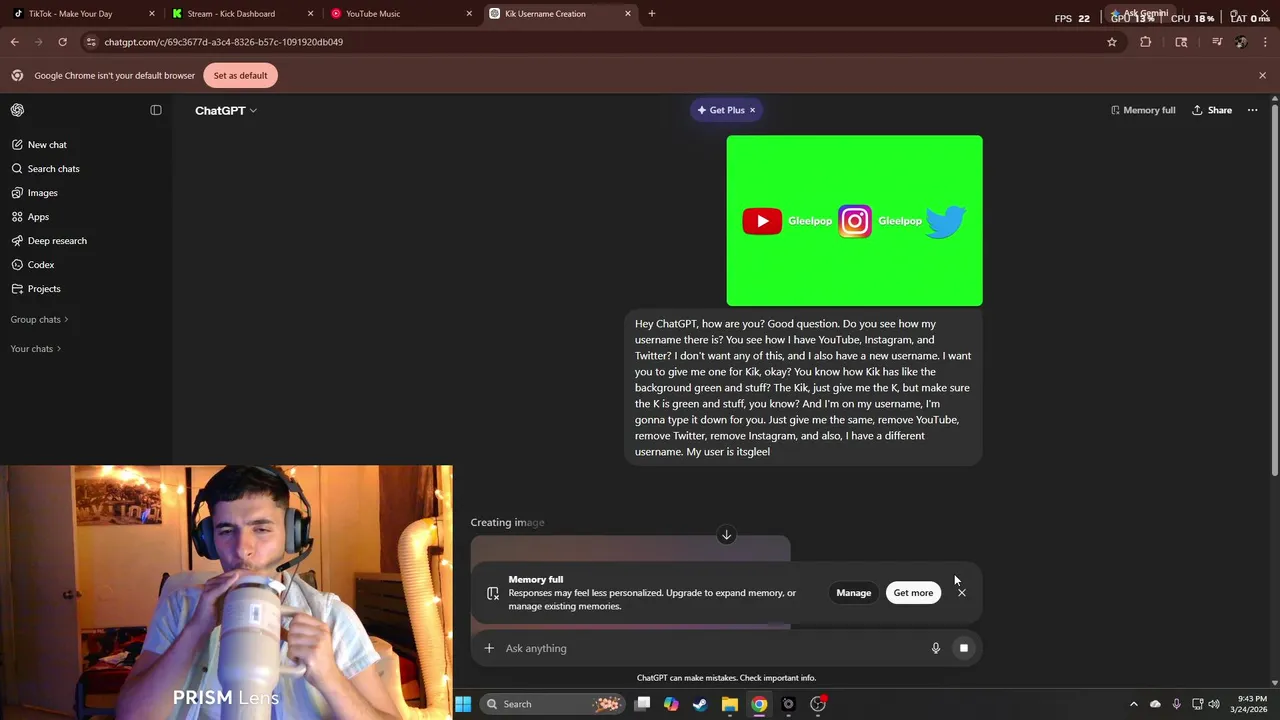Close the TikTok tab

(152, 14)
